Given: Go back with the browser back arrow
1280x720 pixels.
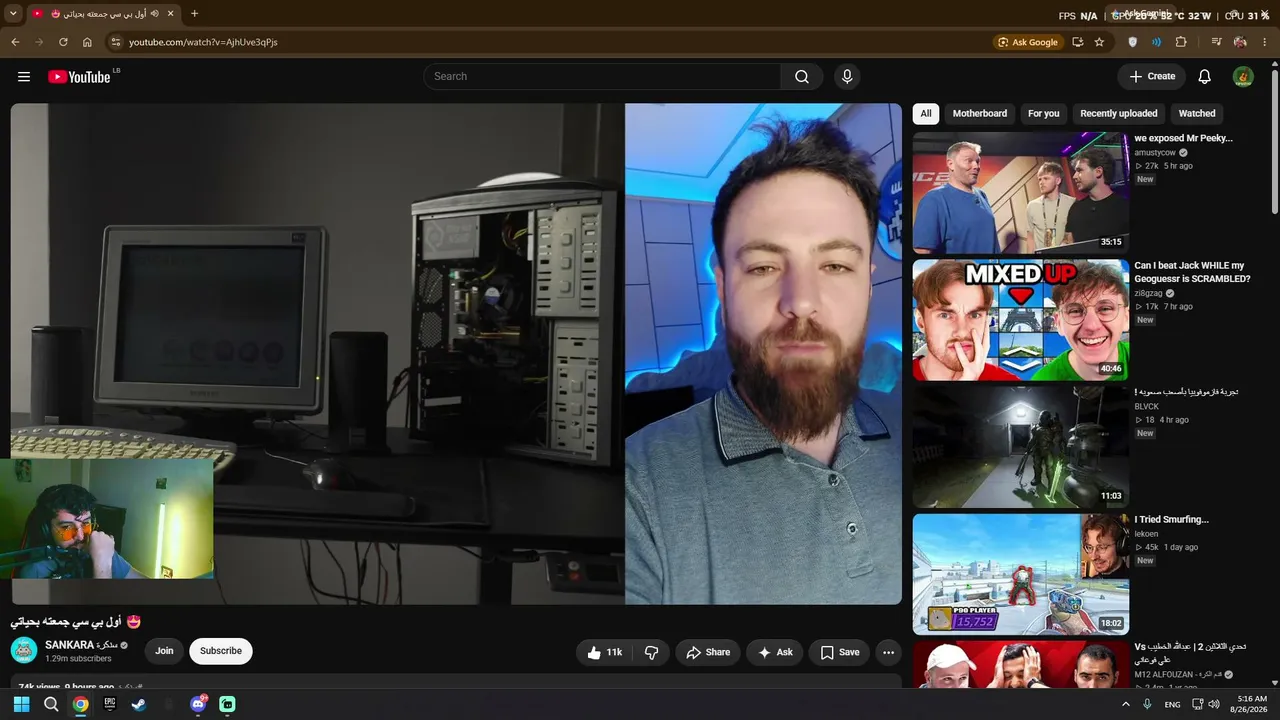Looking at the screenshot, I should click(15, 42).
